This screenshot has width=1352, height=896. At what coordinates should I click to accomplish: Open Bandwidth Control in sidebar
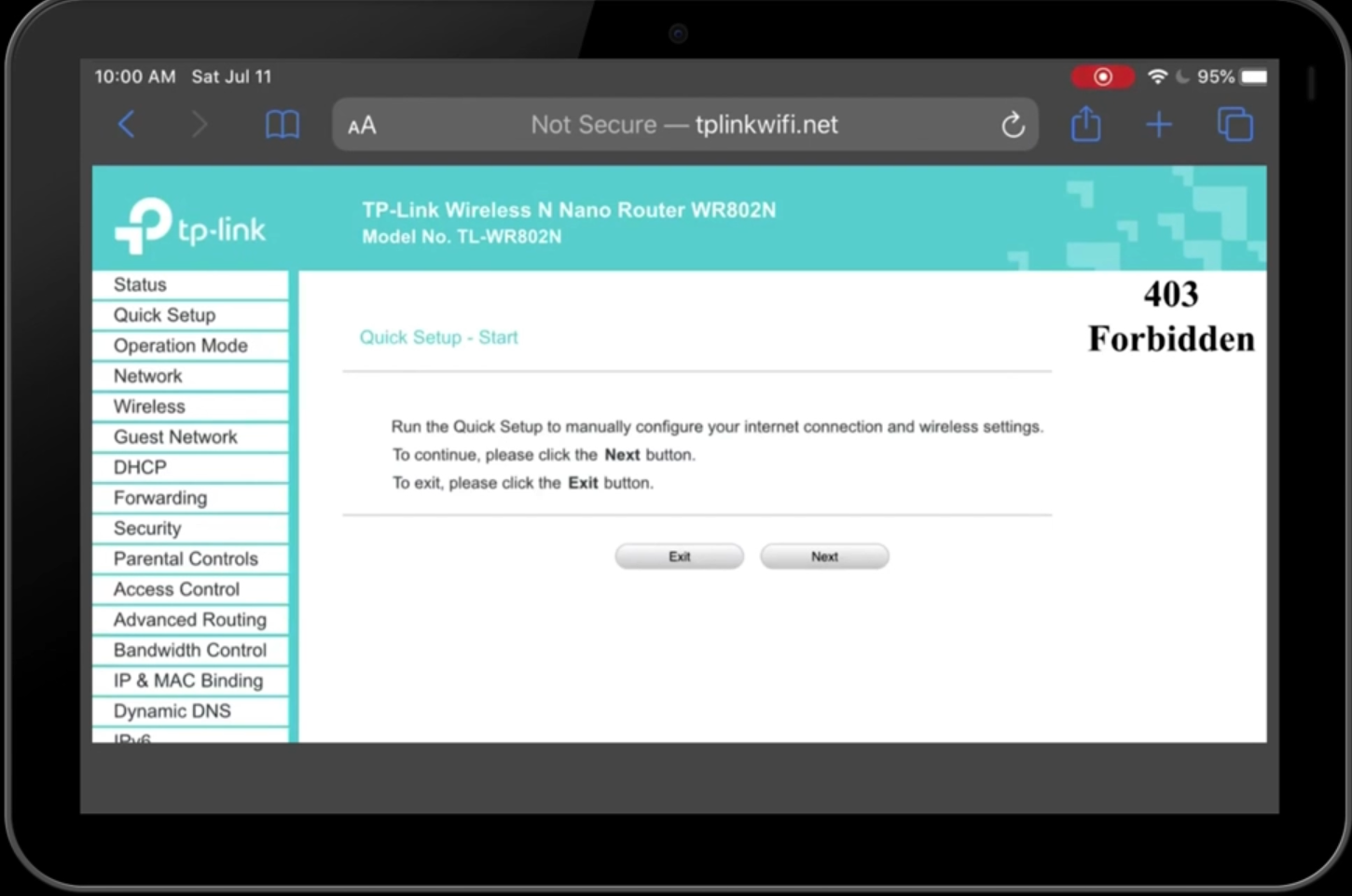click(x=189, y=650)
